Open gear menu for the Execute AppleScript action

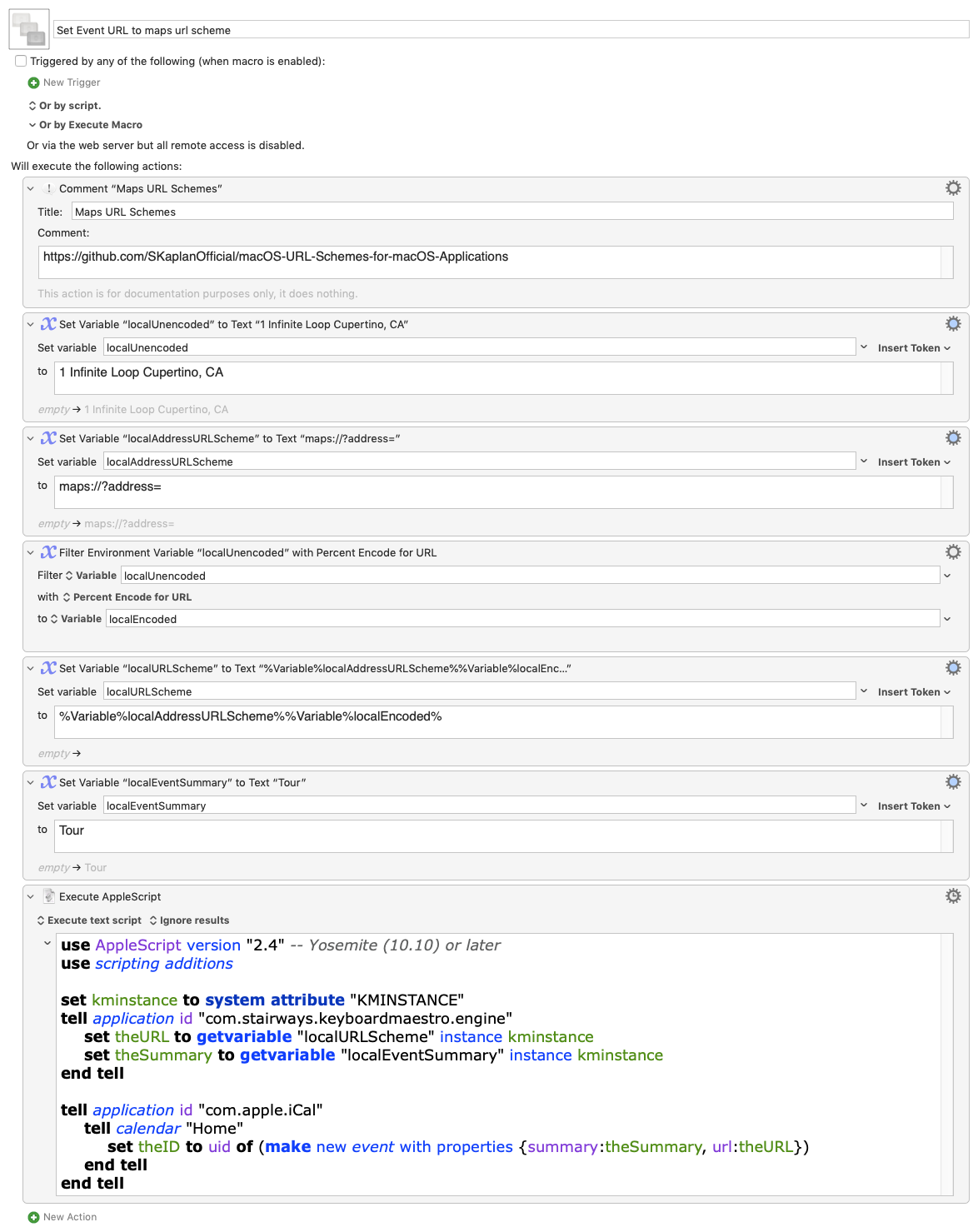point(953,896)
